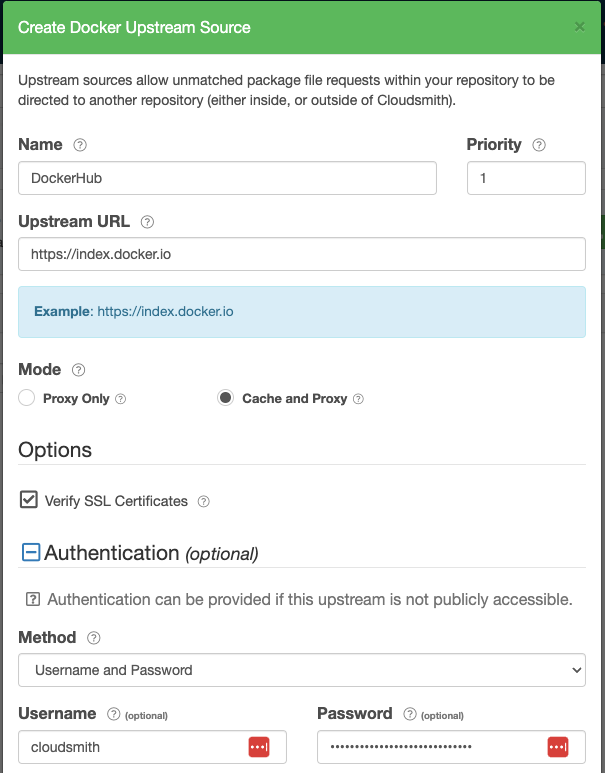Click the boxed question mark in authentication note
Viewport: 605px width, 773px height.
click(33, 599)
